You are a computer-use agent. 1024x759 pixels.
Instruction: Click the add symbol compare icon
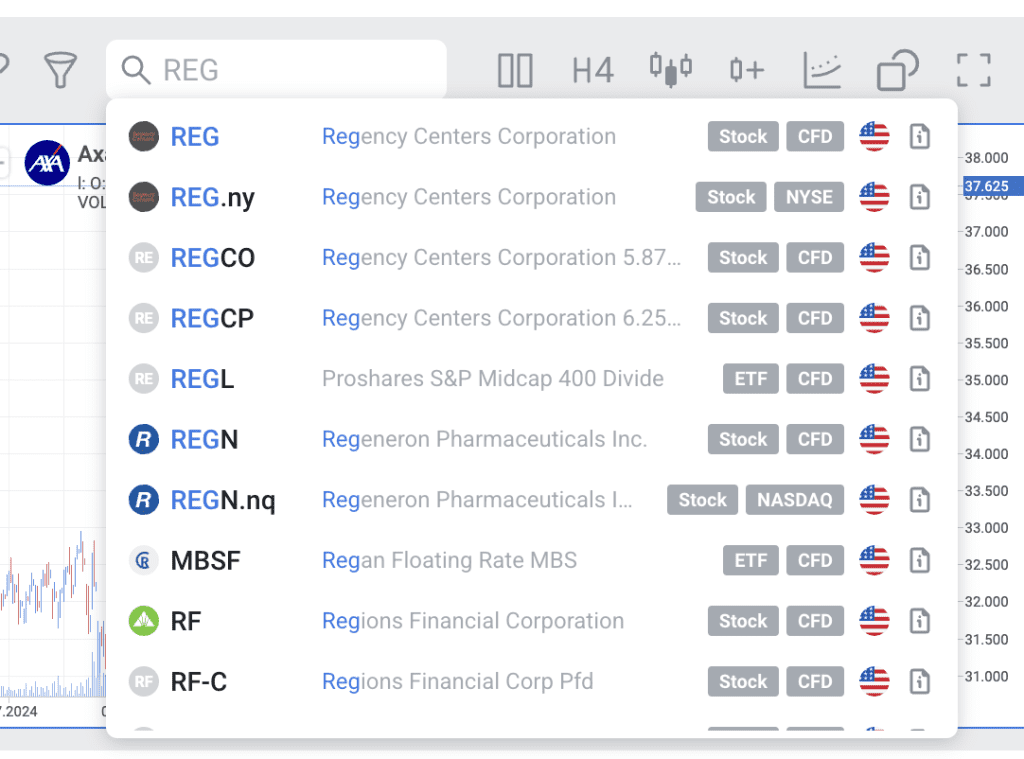click(x=746, y=70)
